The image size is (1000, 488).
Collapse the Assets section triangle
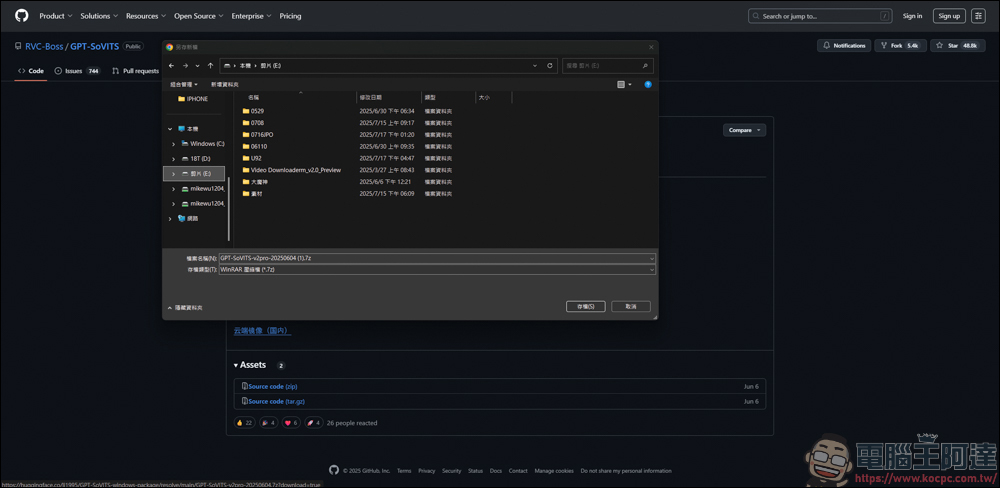(236, 365)
